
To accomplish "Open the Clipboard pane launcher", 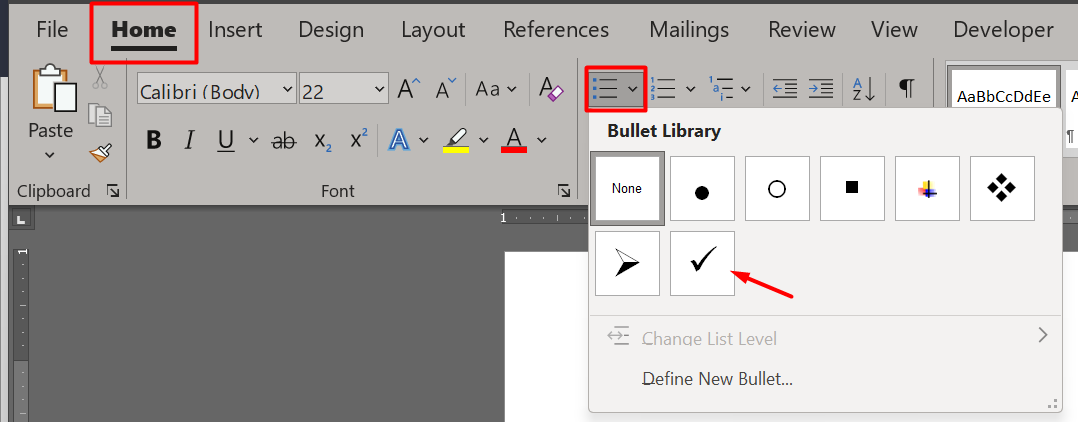I will click(113, 191).
